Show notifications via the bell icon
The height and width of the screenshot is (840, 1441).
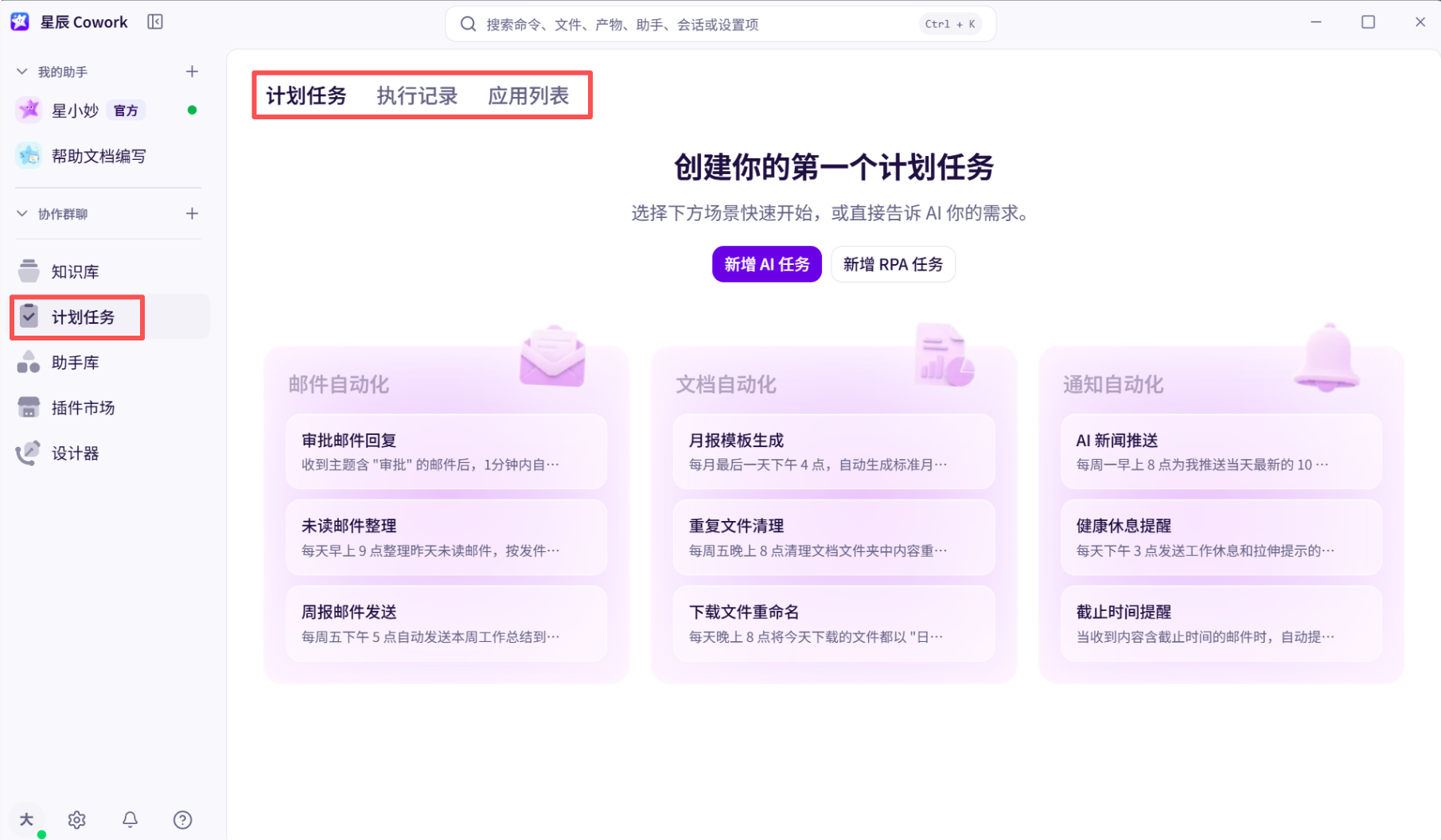pos(130,819)
